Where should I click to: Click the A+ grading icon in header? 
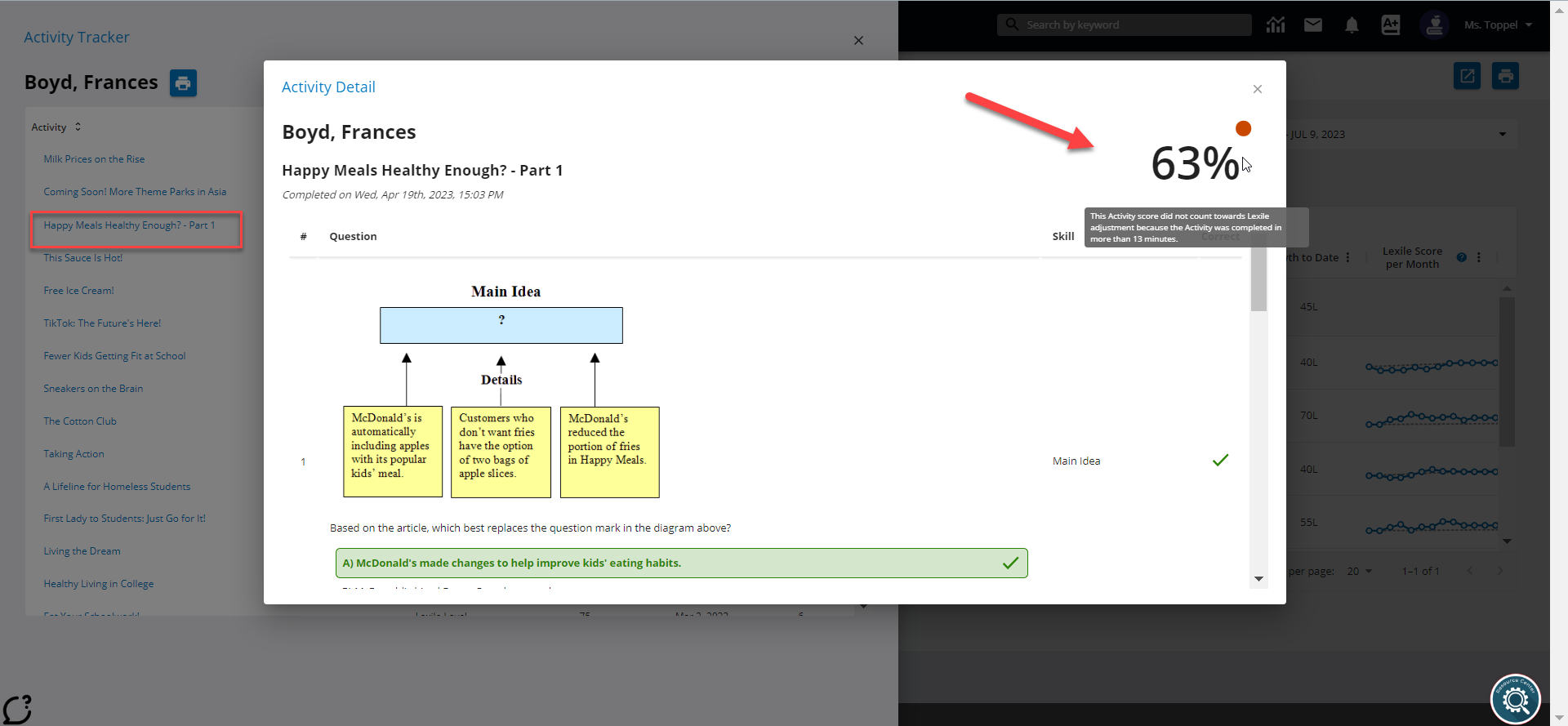coord(1391,24)
